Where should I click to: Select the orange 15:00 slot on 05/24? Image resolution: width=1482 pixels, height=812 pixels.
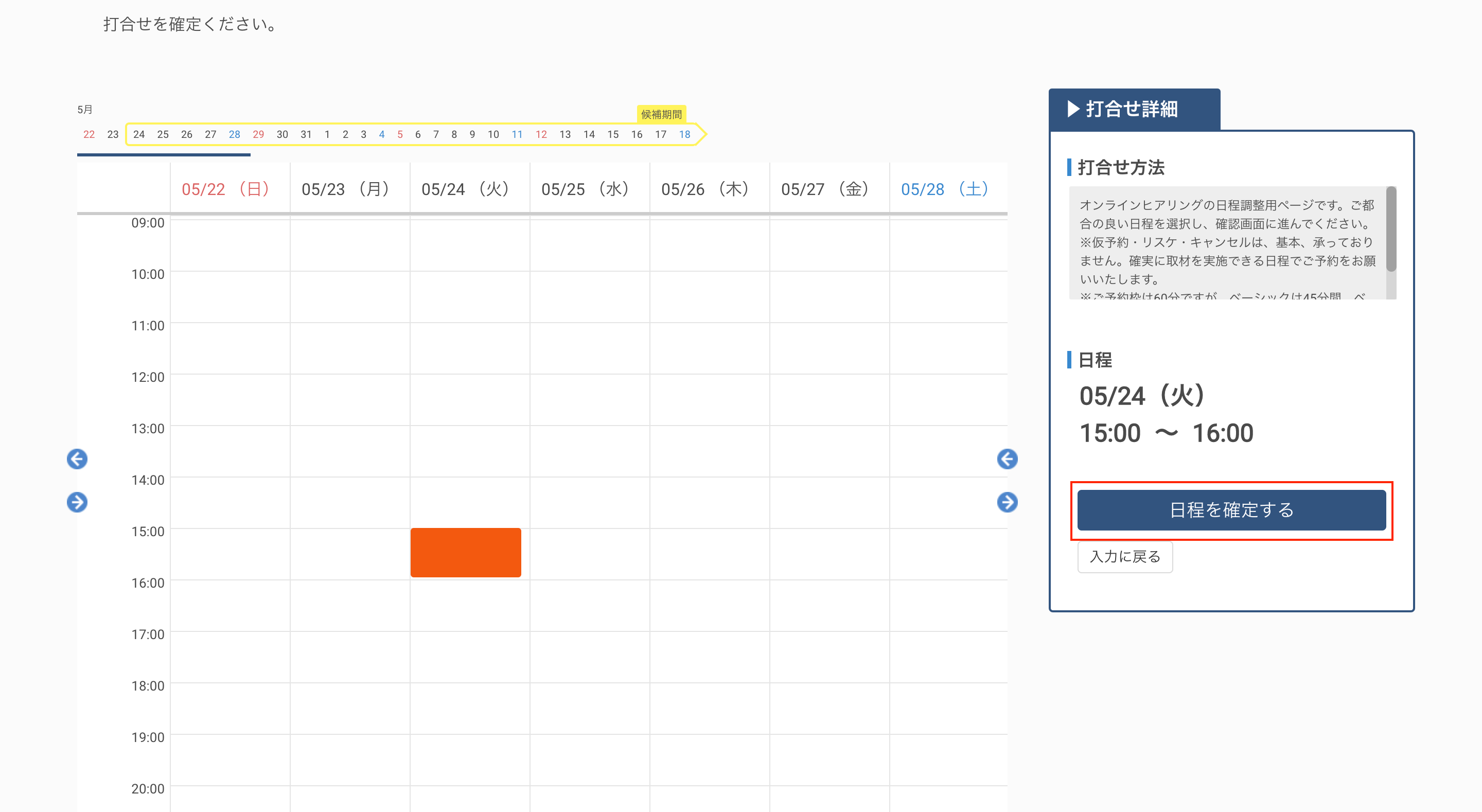(465, 553)
